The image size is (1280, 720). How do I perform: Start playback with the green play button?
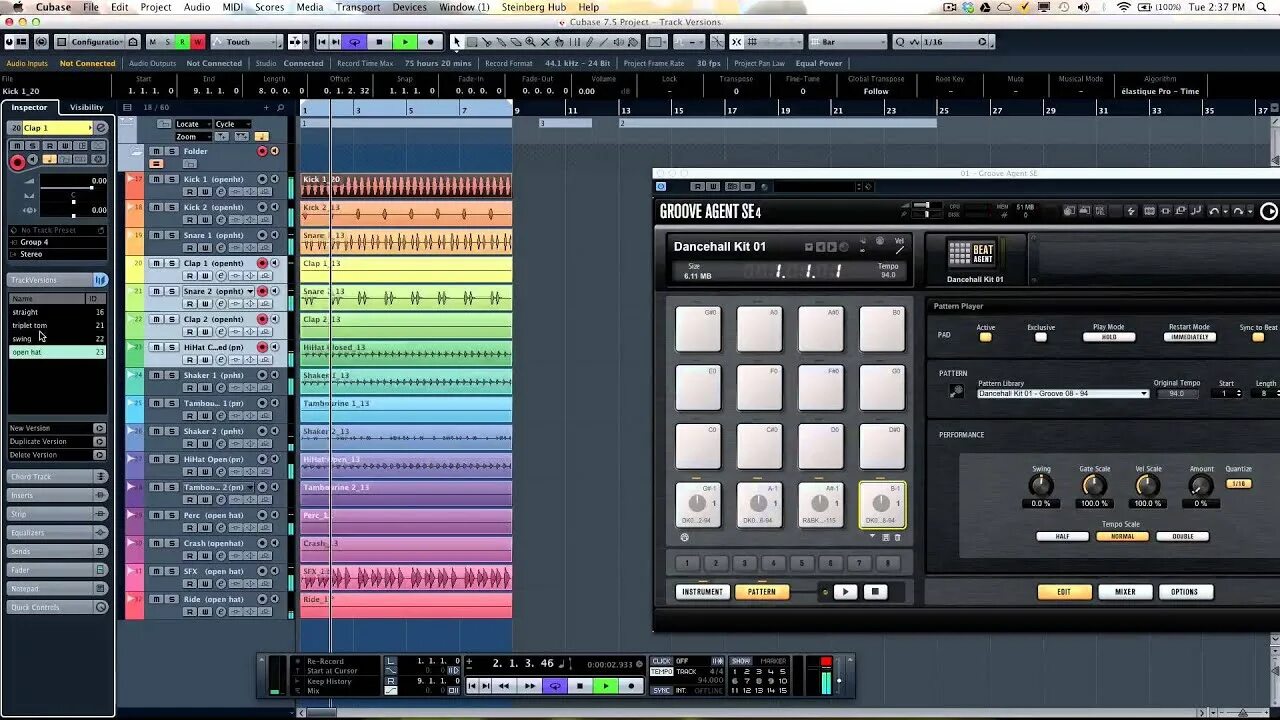[606, 686]
